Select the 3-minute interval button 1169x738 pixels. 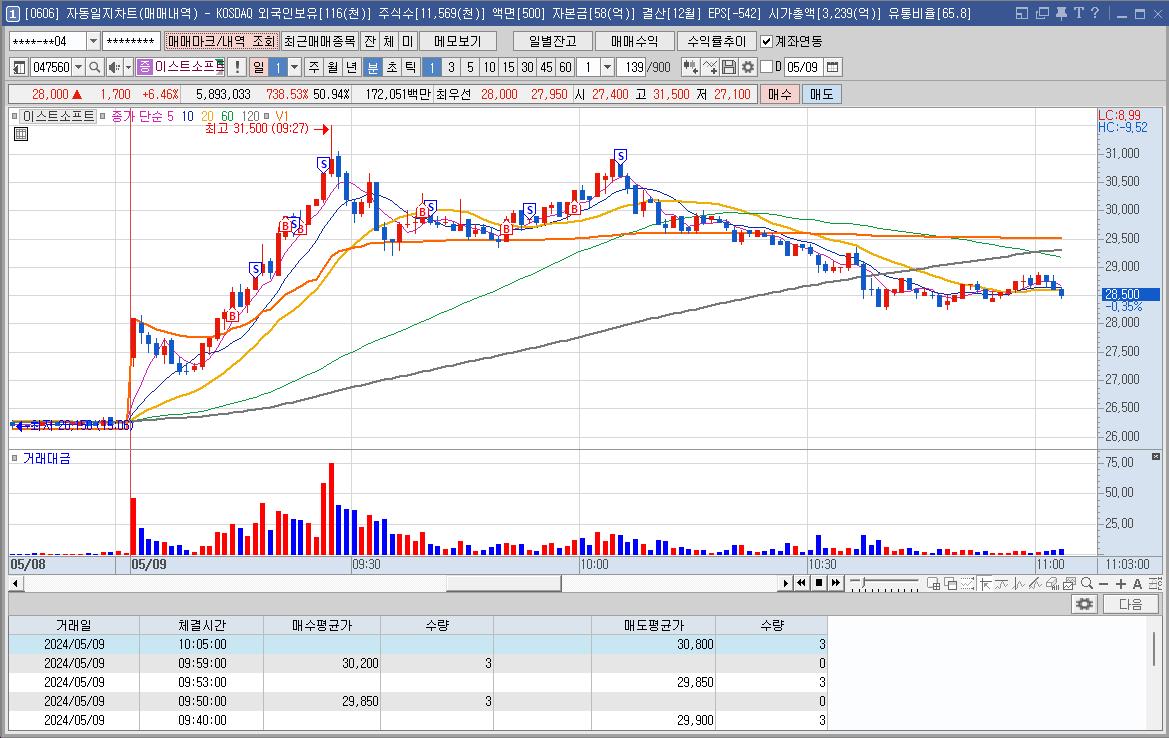451,67
